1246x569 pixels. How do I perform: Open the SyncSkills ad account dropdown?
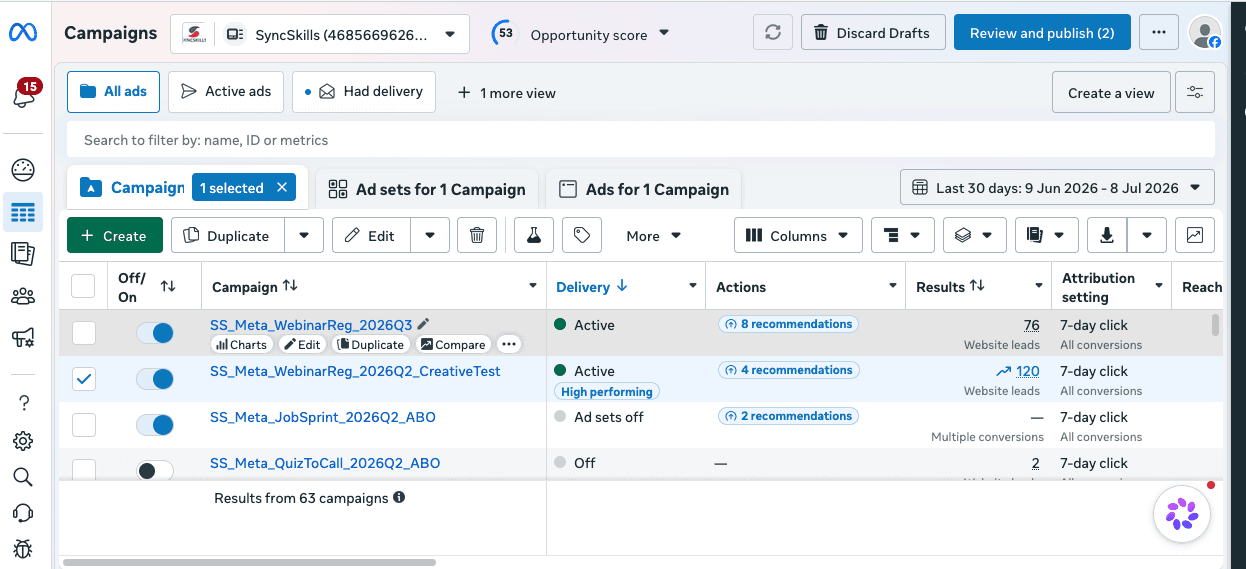click(x=320, y=34)
